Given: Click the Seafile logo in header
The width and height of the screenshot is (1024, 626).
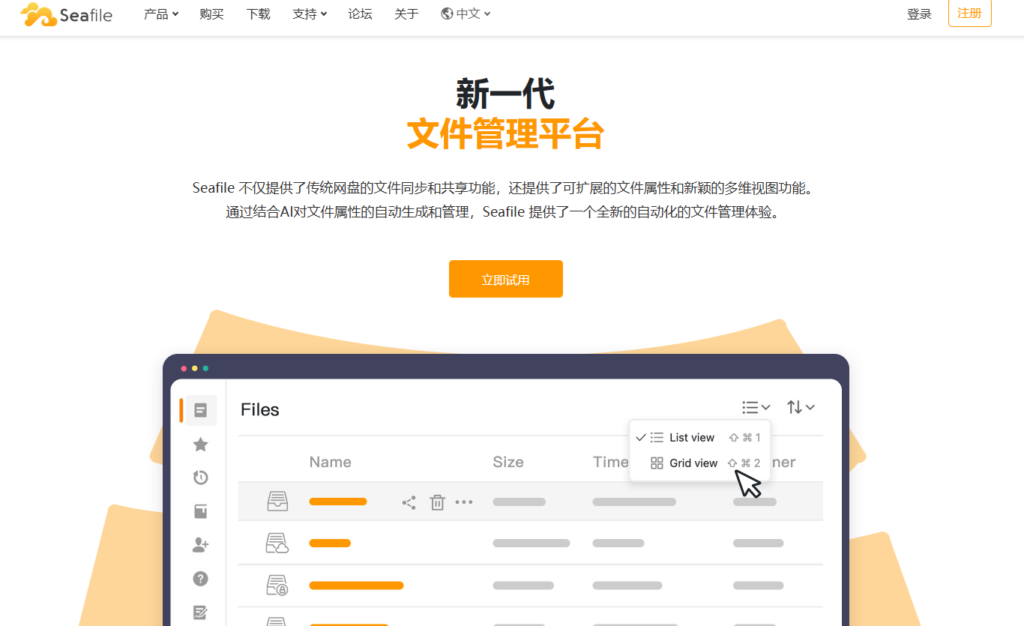Looking at the screenshot, I should click(x=66, y=14).
